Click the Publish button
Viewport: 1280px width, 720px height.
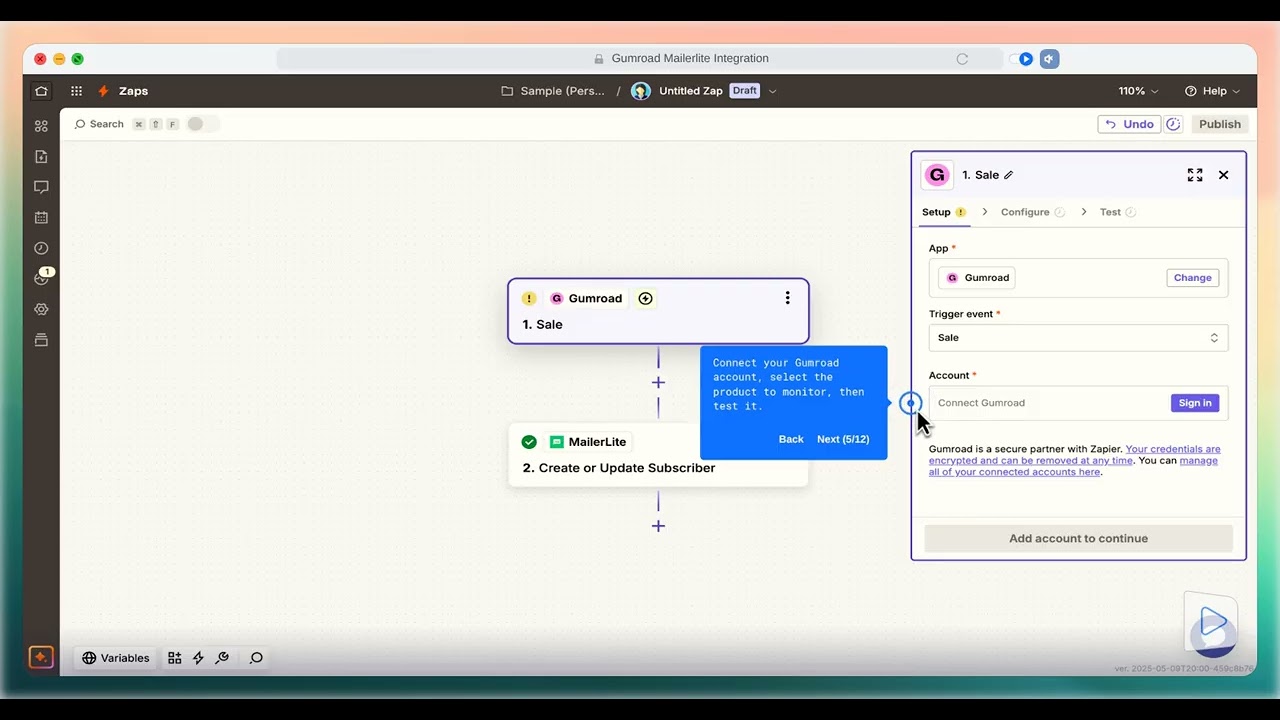pyautogui.click(x=1220, y=124)
